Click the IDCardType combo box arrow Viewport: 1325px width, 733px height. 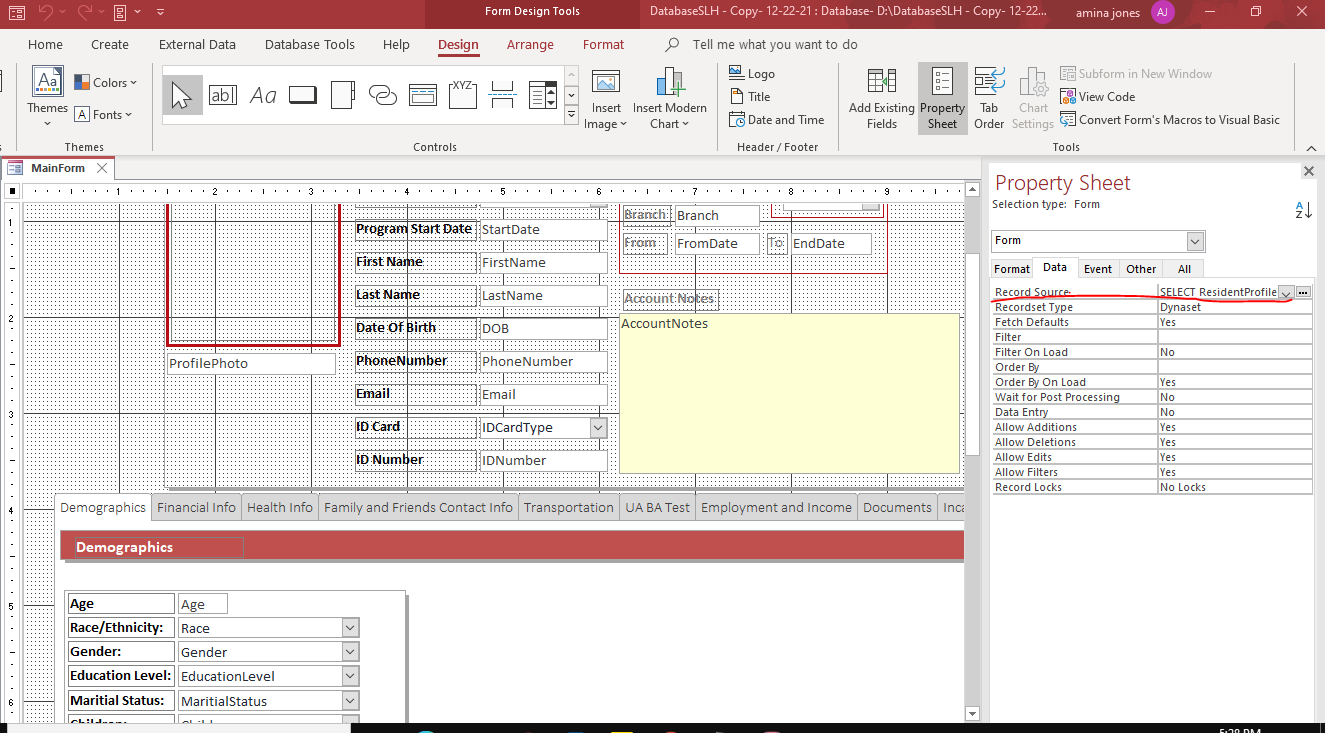point(598,427)
